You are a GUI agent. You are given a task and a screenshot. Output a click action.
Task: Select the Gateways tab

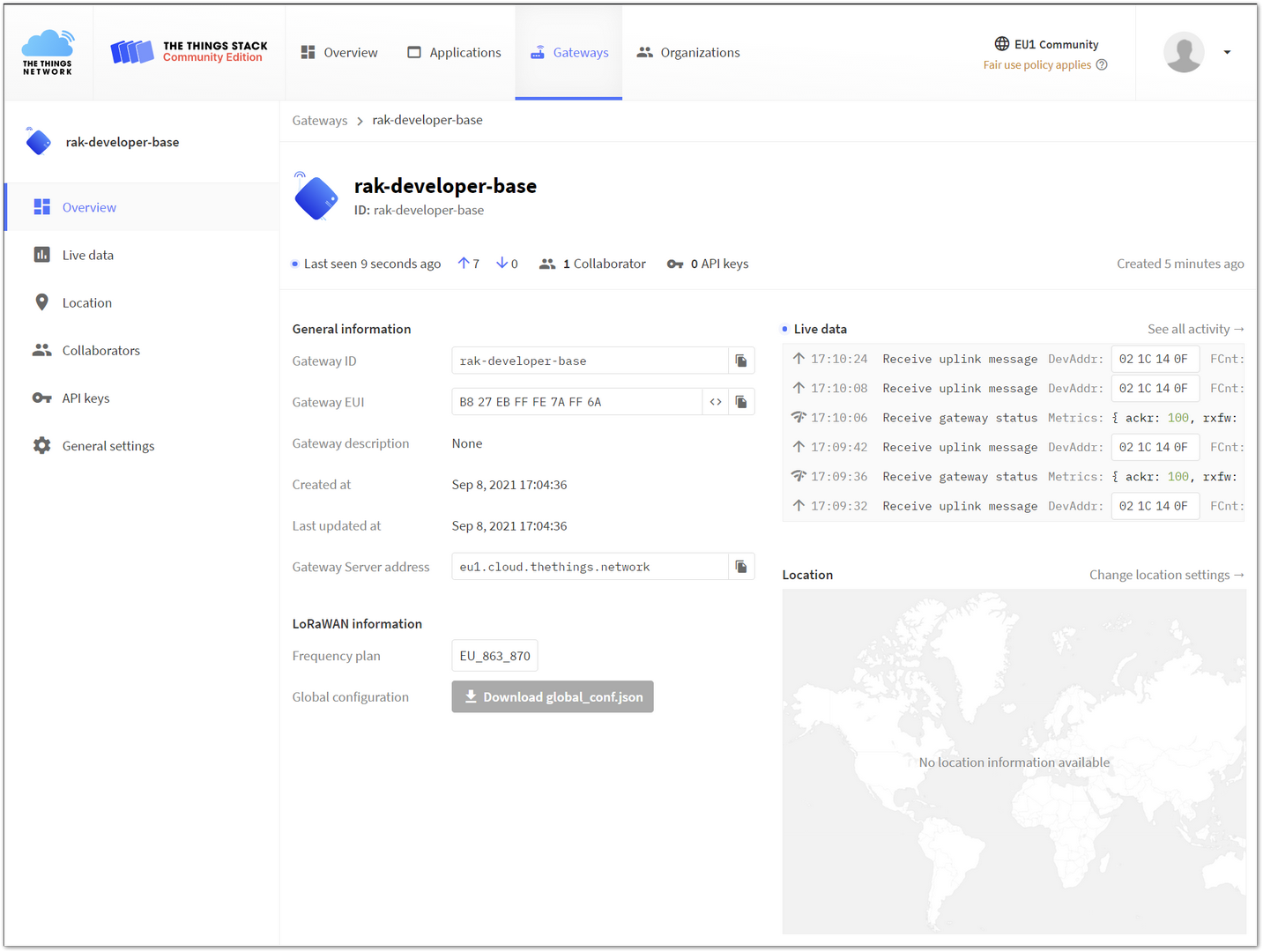pos(569,53)
